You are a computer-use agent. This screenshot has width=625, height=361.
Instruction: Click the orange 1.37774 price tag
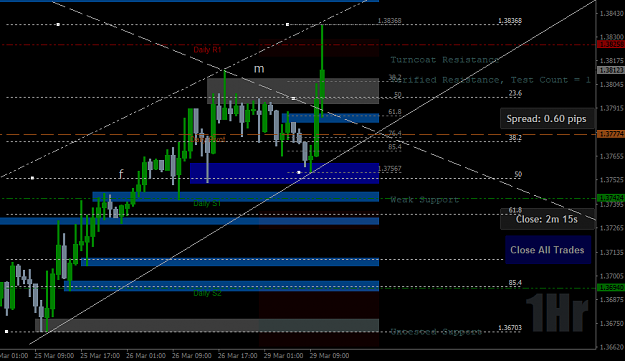[611, 134]
